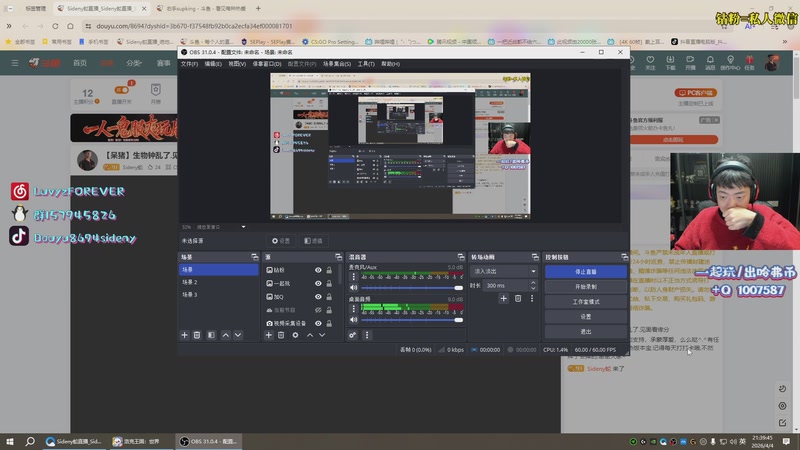Switch to OBS 31.0.4 taskbar button

point(209,441)
